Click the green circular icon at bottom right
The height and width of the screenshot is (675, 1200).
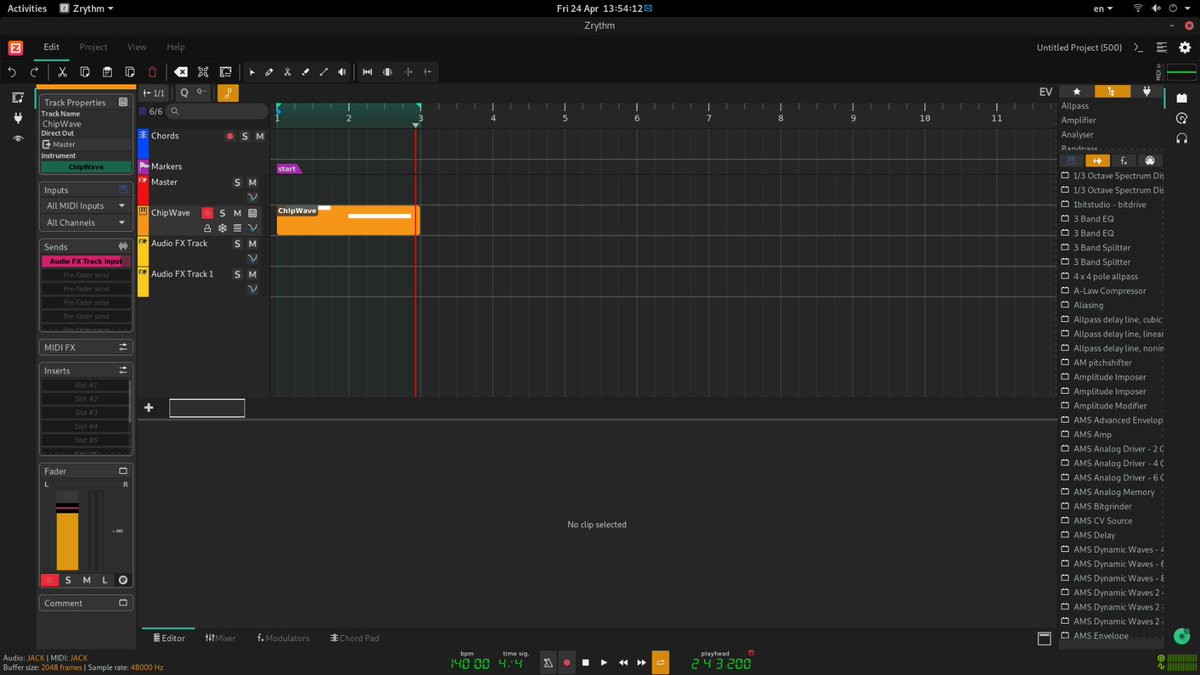click(1182, 636)
